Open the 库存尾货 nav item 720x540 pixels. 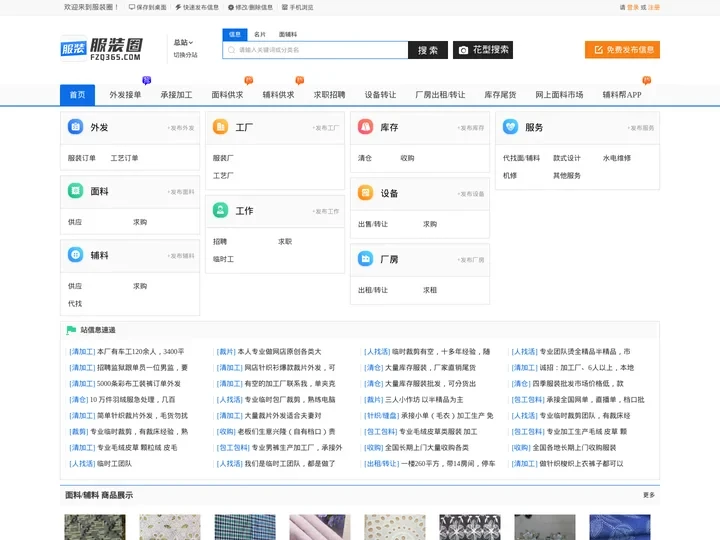pyautogui.click(x=500, y=95)
